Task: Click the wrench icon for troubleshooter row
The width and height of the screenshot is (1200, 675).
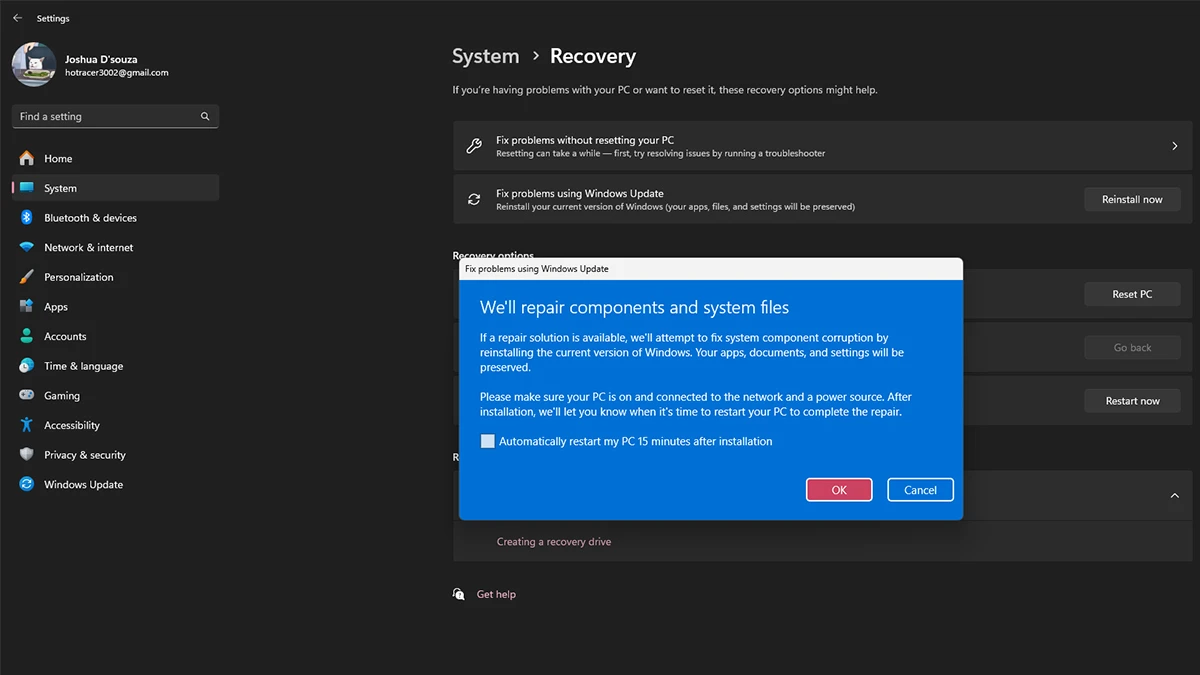Action: (x=474, y=146)
